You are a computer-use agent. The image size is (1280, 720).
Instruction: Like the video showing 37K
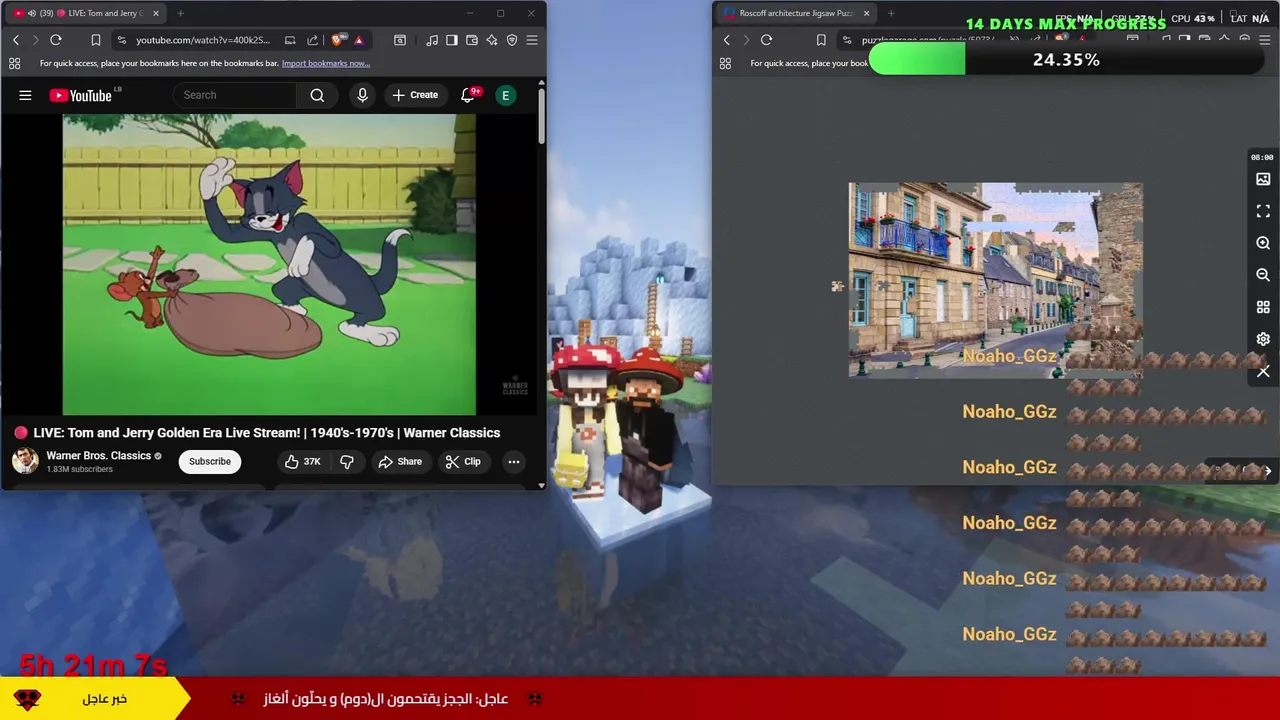tap(302, 461)
